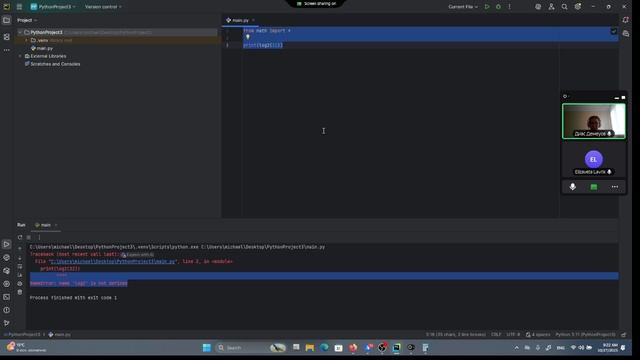The image size is (640, 360).
Task: Open the Notifications bell icon
Action: coord(626,20)
